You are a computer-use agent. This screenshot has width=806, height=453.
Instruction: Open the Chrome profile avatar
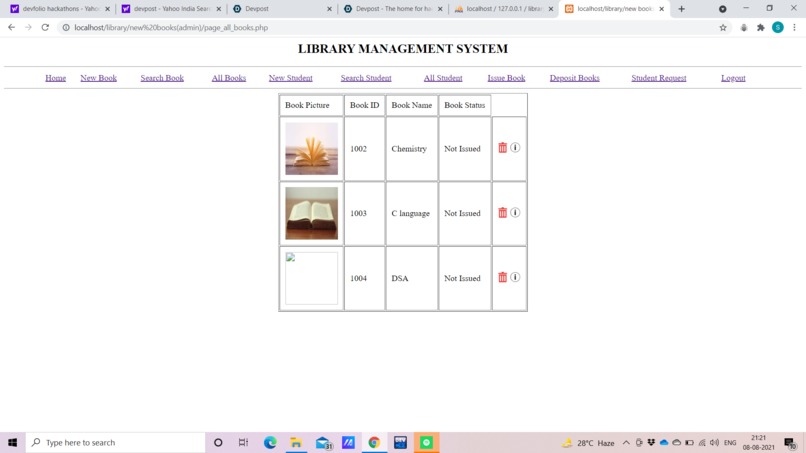click(778, 28)
